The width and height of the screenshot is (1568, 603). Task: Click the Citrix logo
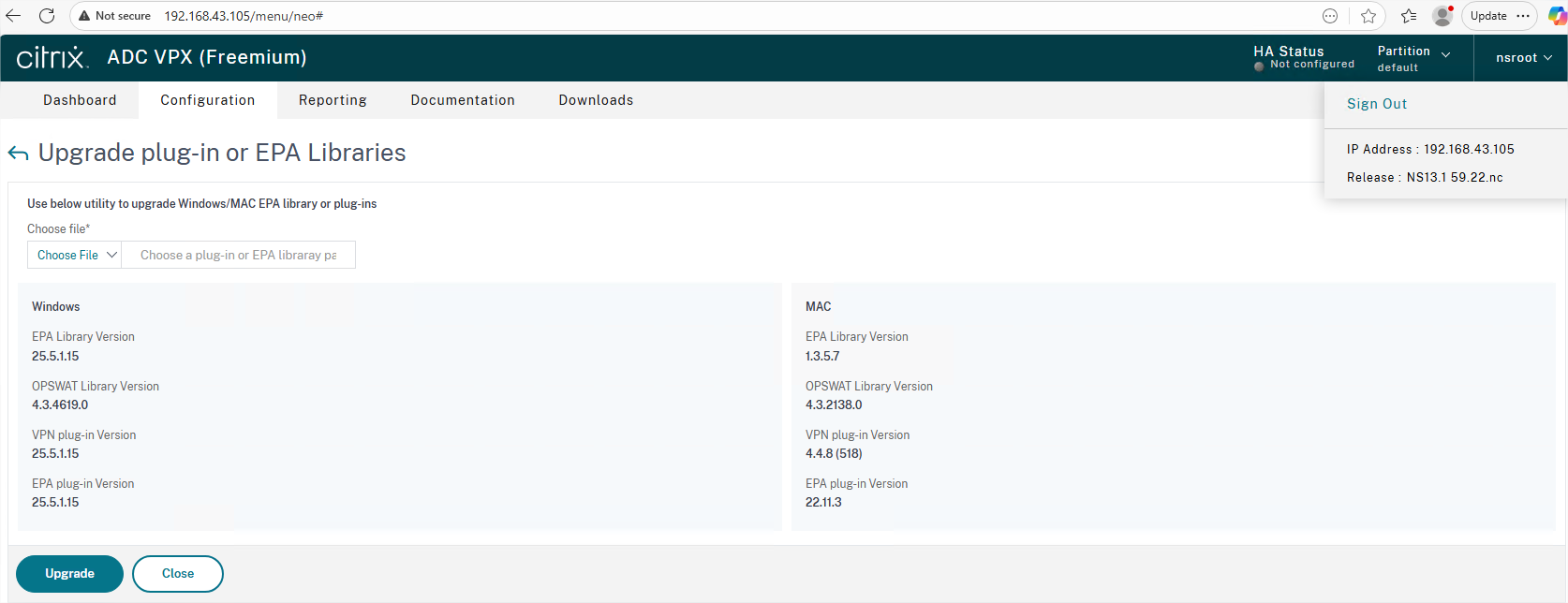click(x=52, y=58)
